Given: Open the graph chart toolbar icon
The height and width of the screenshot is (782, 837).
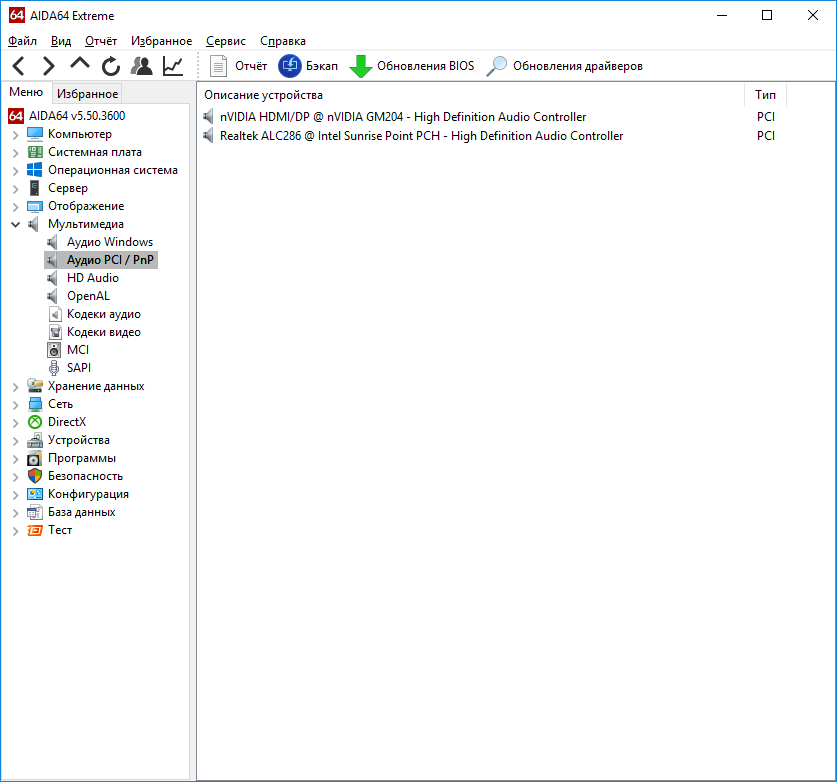Looking at the screenshot, I should [x=173, y=66].
